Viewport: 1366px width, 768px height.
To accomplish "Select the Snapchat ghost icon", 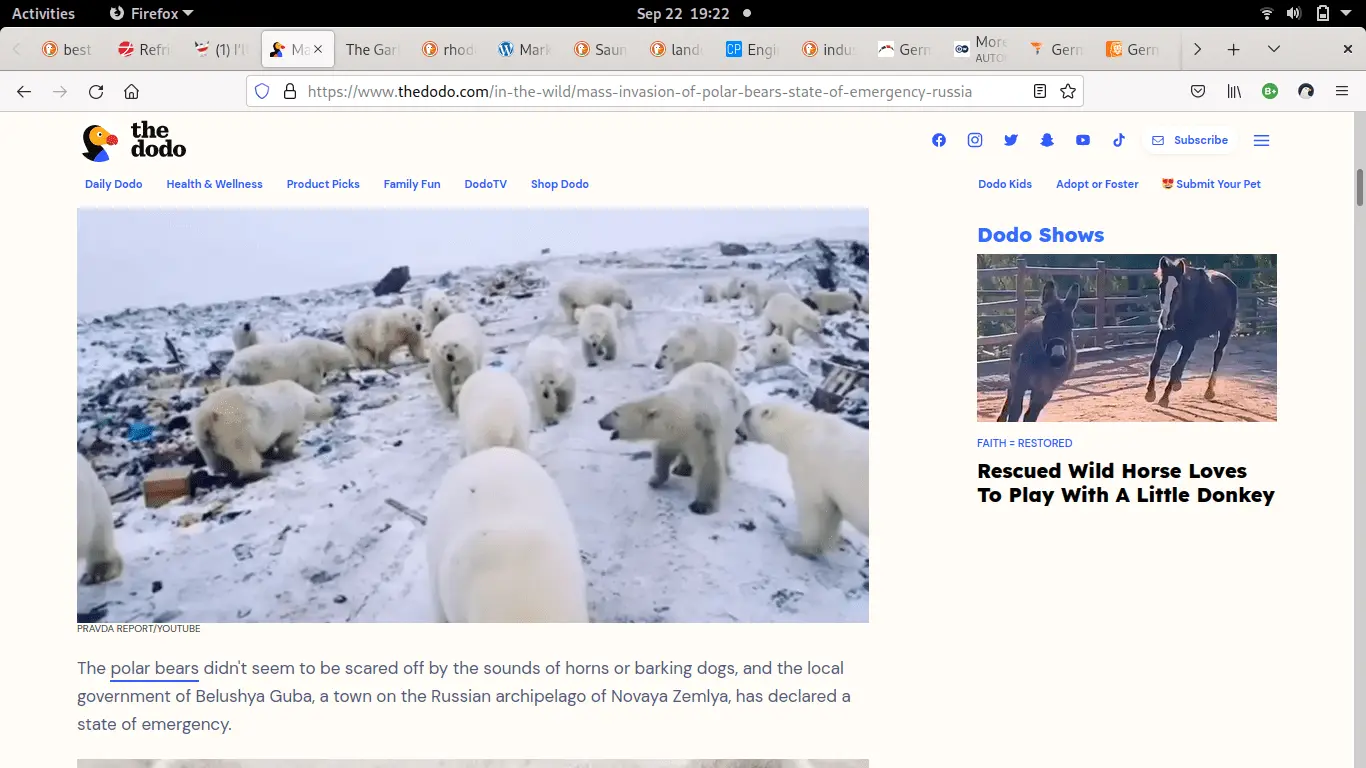I will point(1046,140).
